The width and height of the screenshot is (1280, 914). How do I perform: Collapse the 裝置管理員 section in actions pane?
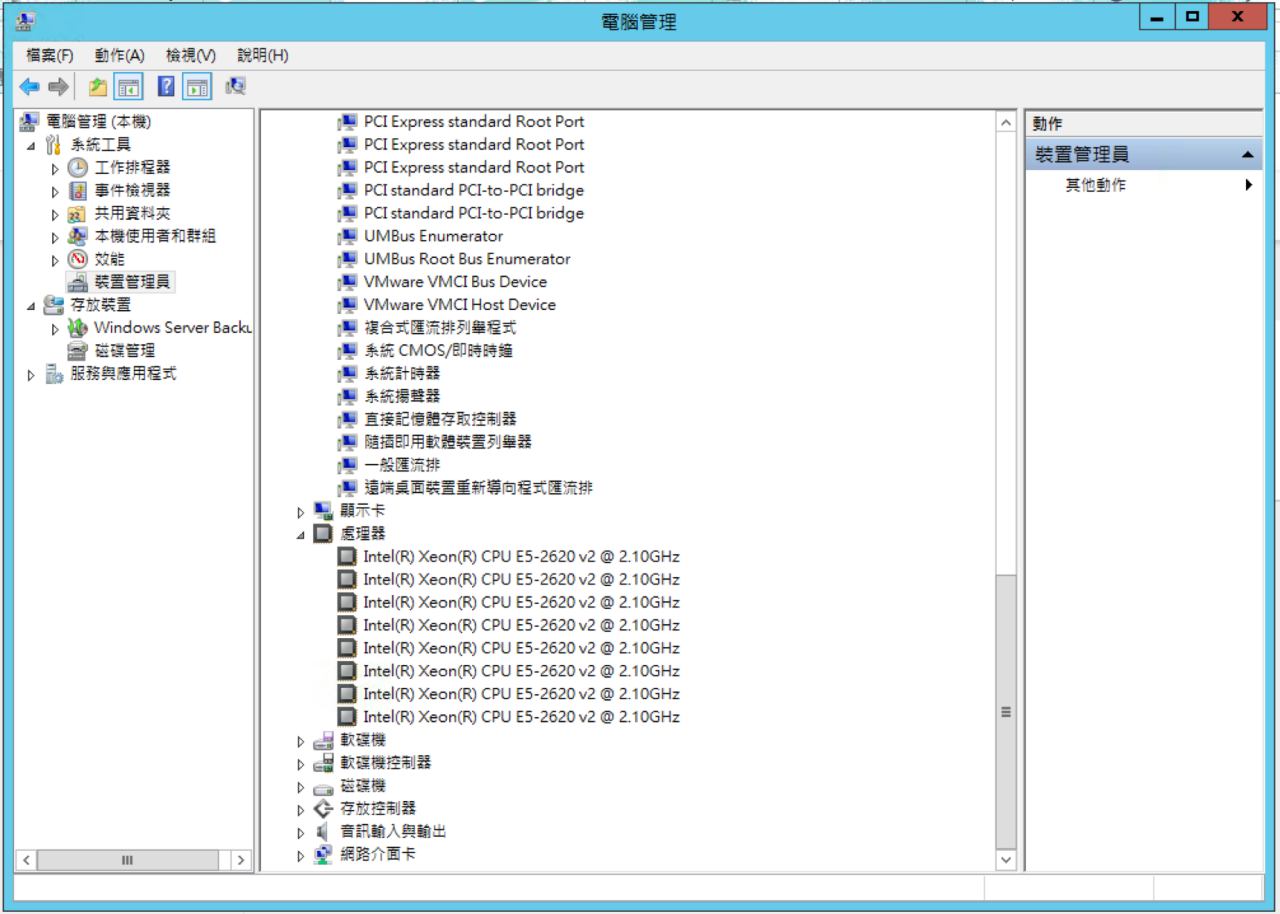(1246, 155)
